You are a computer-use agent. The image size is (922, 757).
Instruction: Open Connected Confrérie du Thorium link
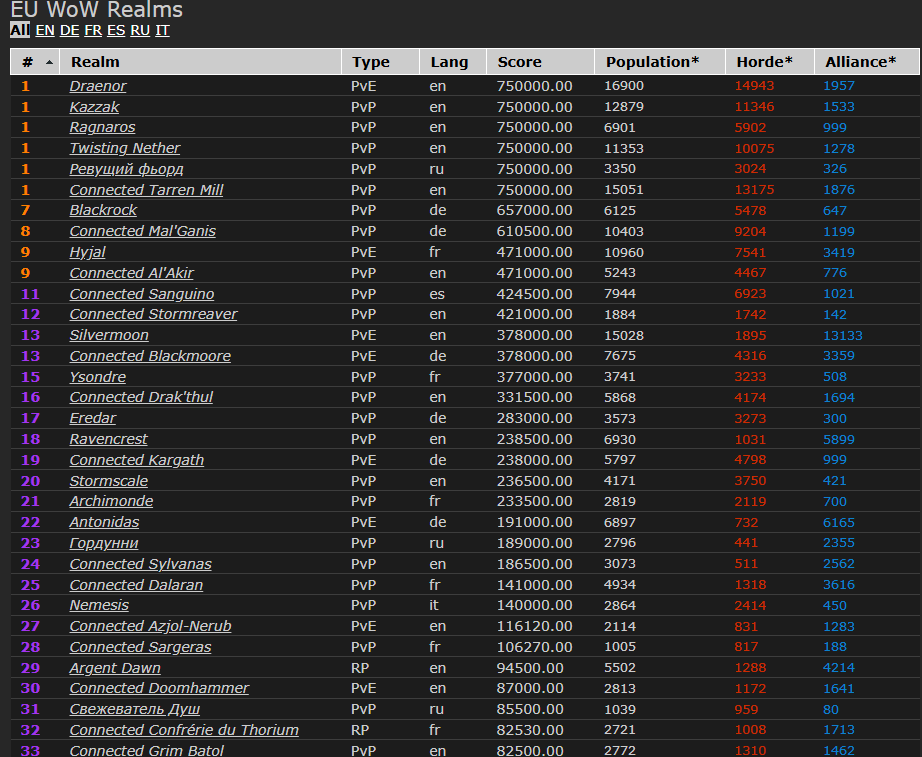[x=184, y=730]
